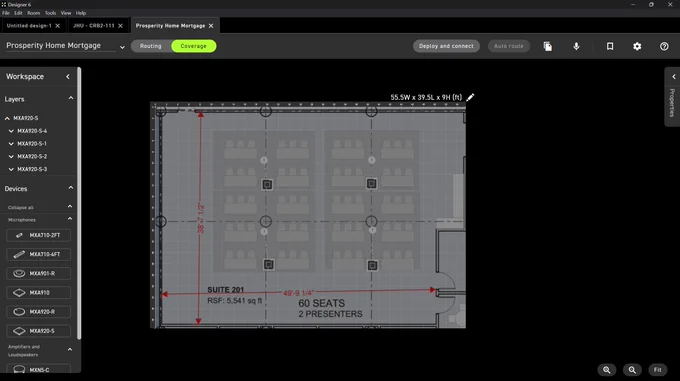680x381 pixels.
Task: Close the Untitled design-1 tab
Action: 58,26
